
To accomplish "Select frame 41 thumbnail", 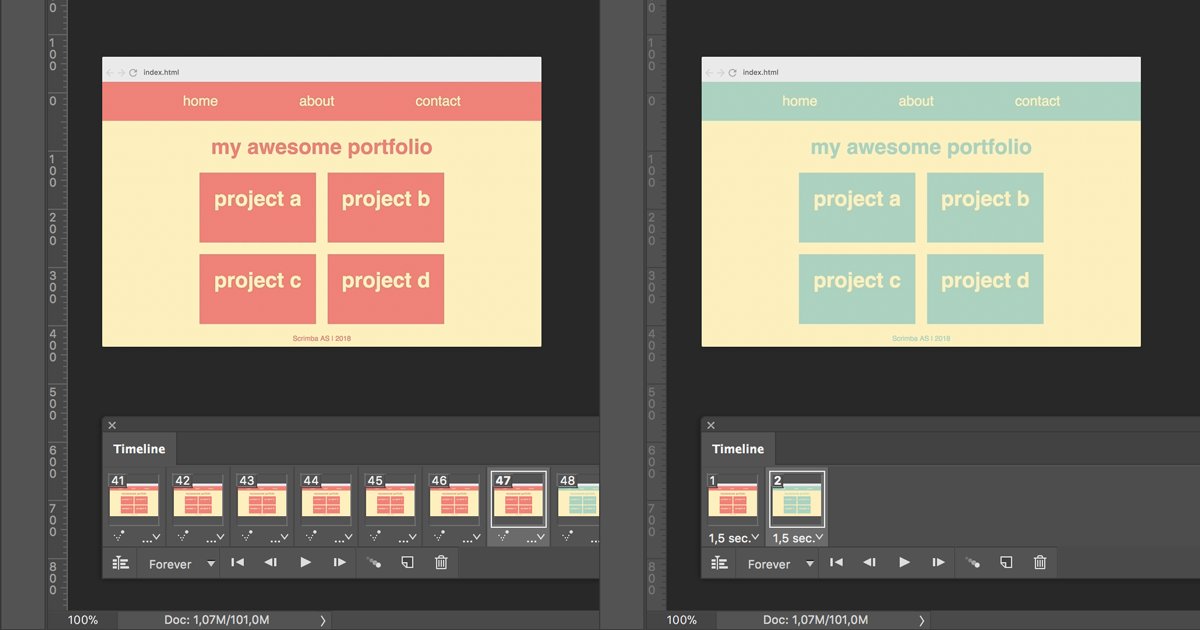I will tap(134, 498).
